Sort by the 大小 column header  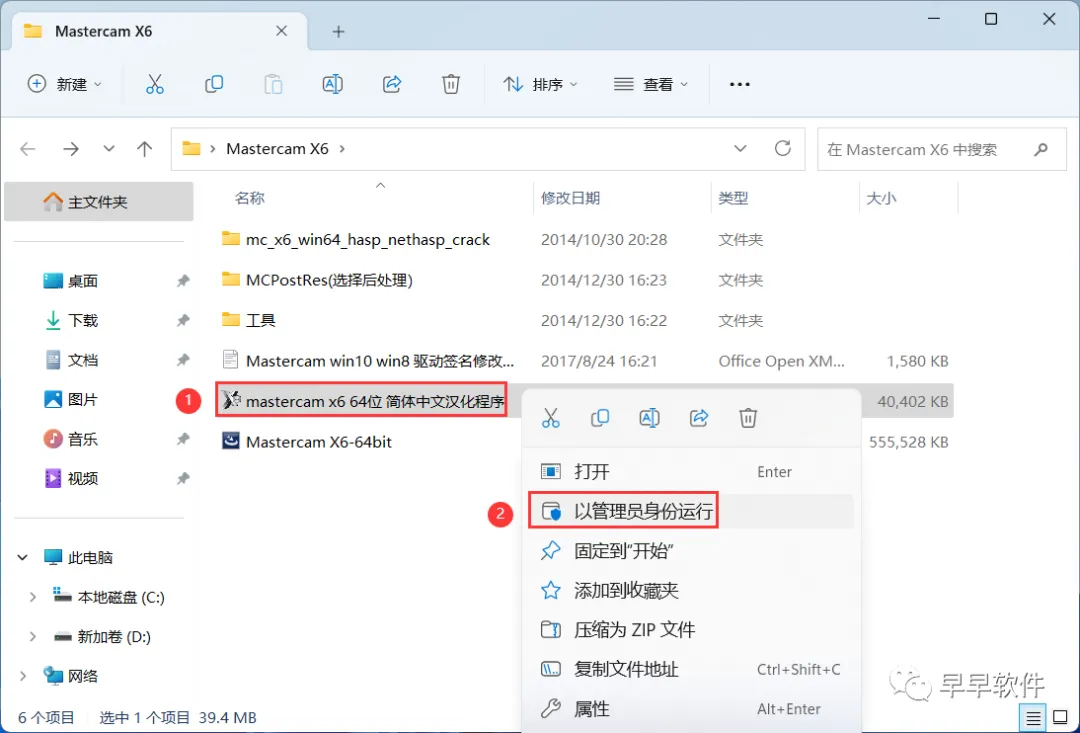[x=881, y=198]
